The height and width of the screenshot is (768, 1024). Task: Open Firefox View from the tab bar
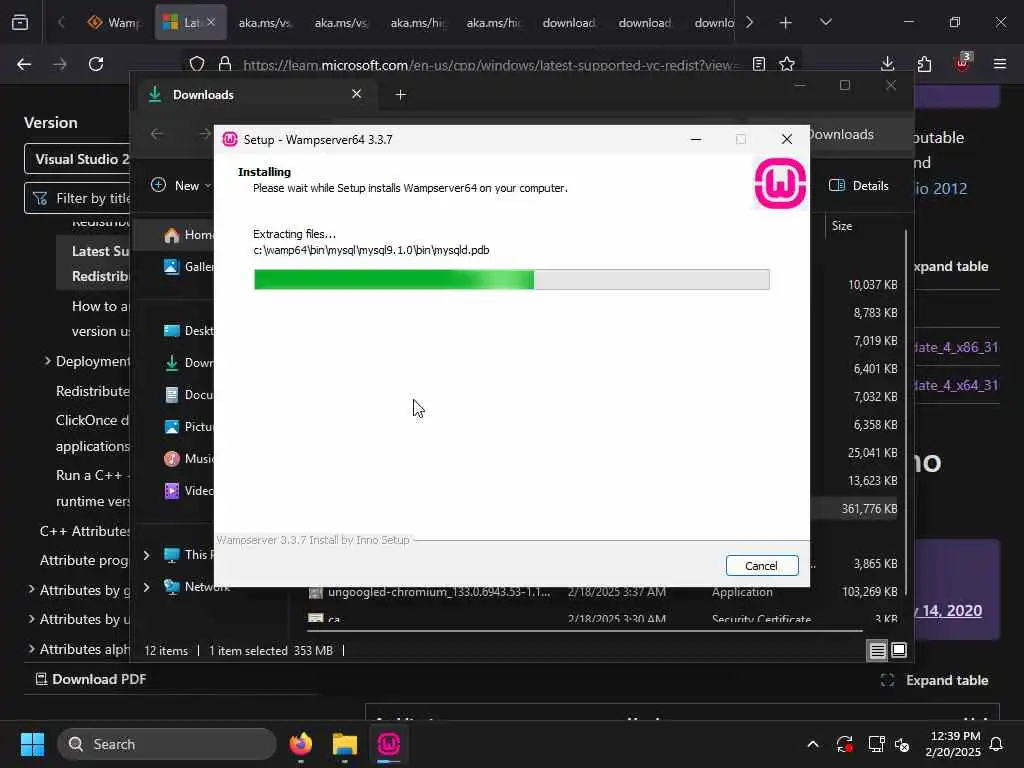pyautogui.click(x=20, y=23)
